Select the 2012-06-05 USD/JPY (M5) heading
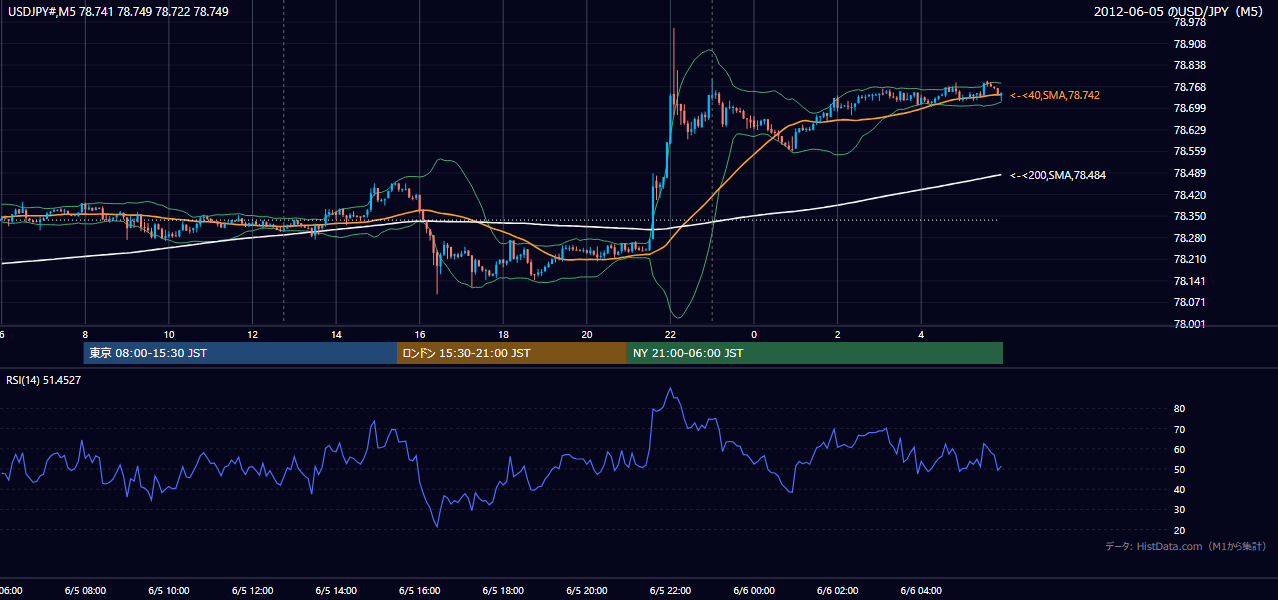This screenshot has height=600, width=1278. [1180, 12]
